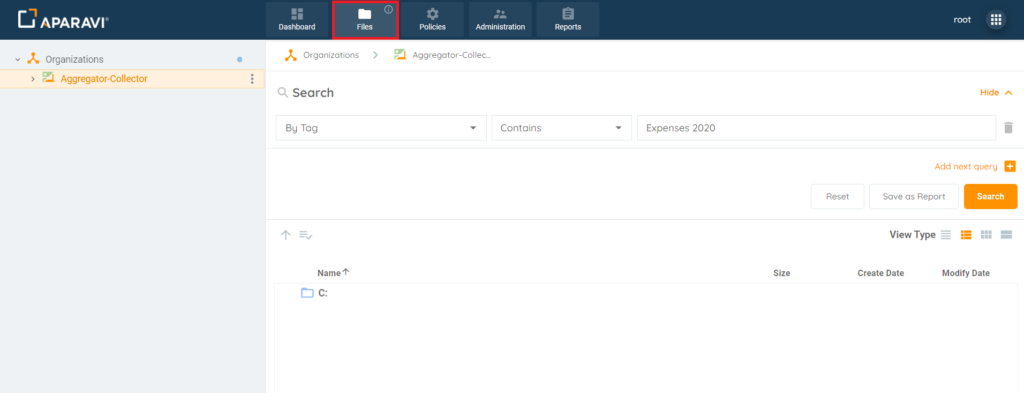
Task: Click the blue status dot beside Organizations
Action: 240,59
